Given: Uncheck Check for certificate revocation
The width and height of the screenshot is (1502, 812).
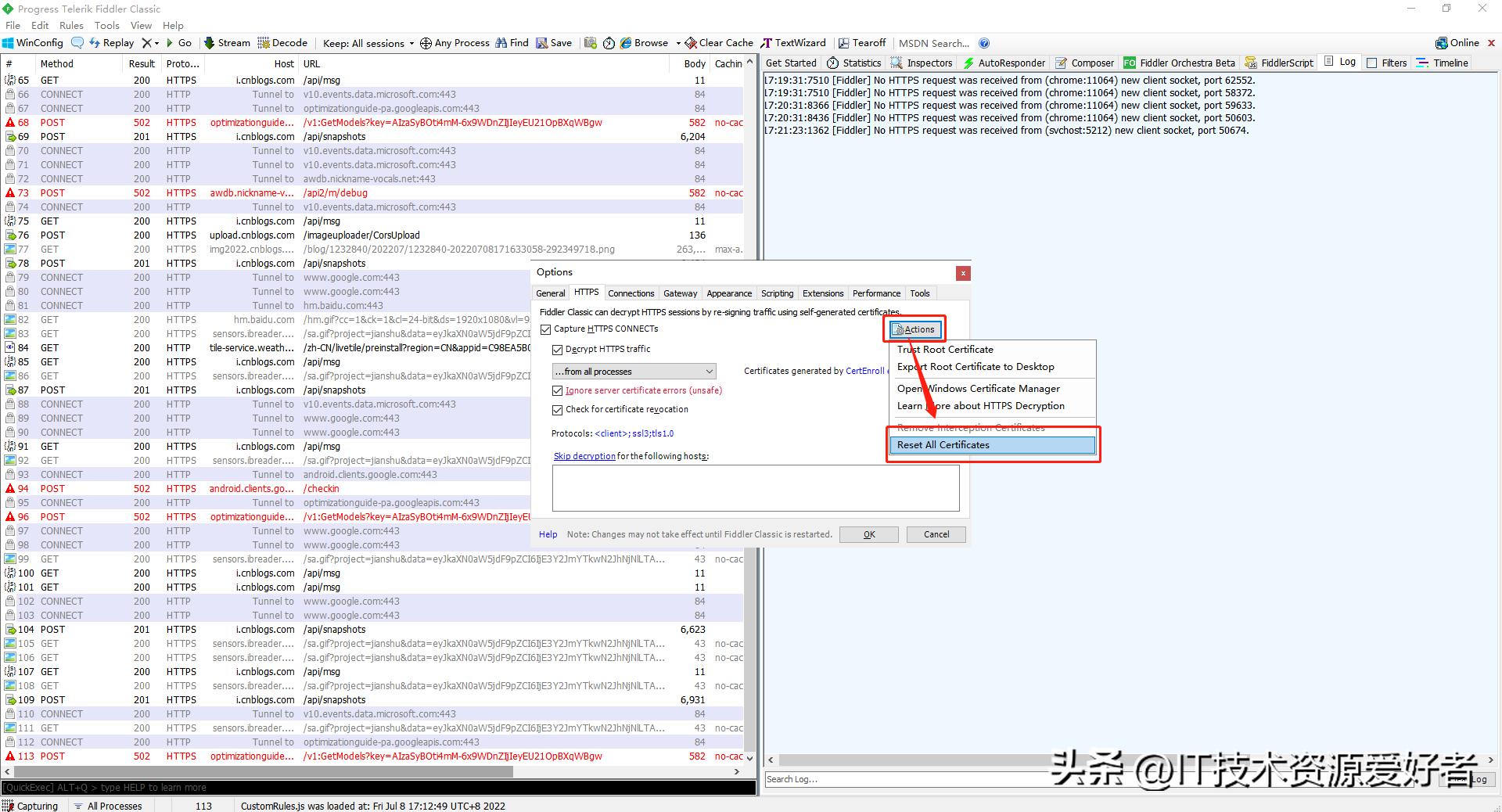Looking at the screenshot, I should click(x=558, y=409).
